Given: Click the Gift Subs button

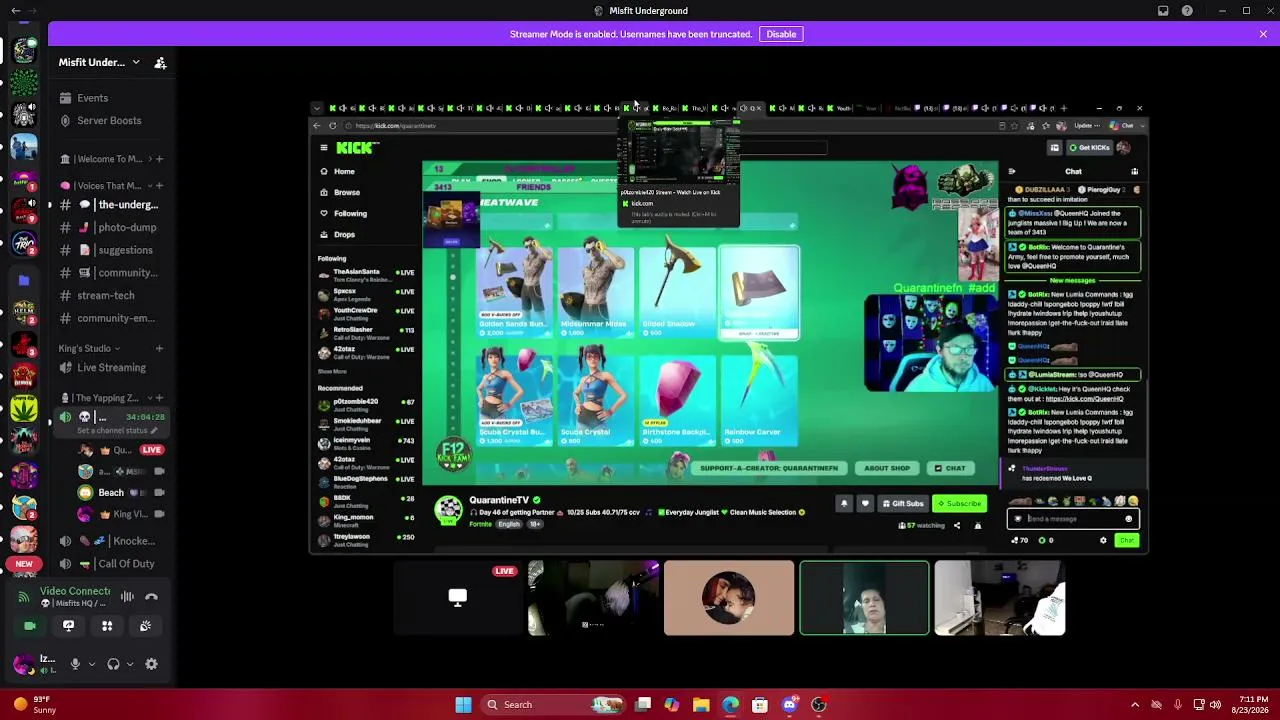Looking at the screenshot, I should click(901, 504).
